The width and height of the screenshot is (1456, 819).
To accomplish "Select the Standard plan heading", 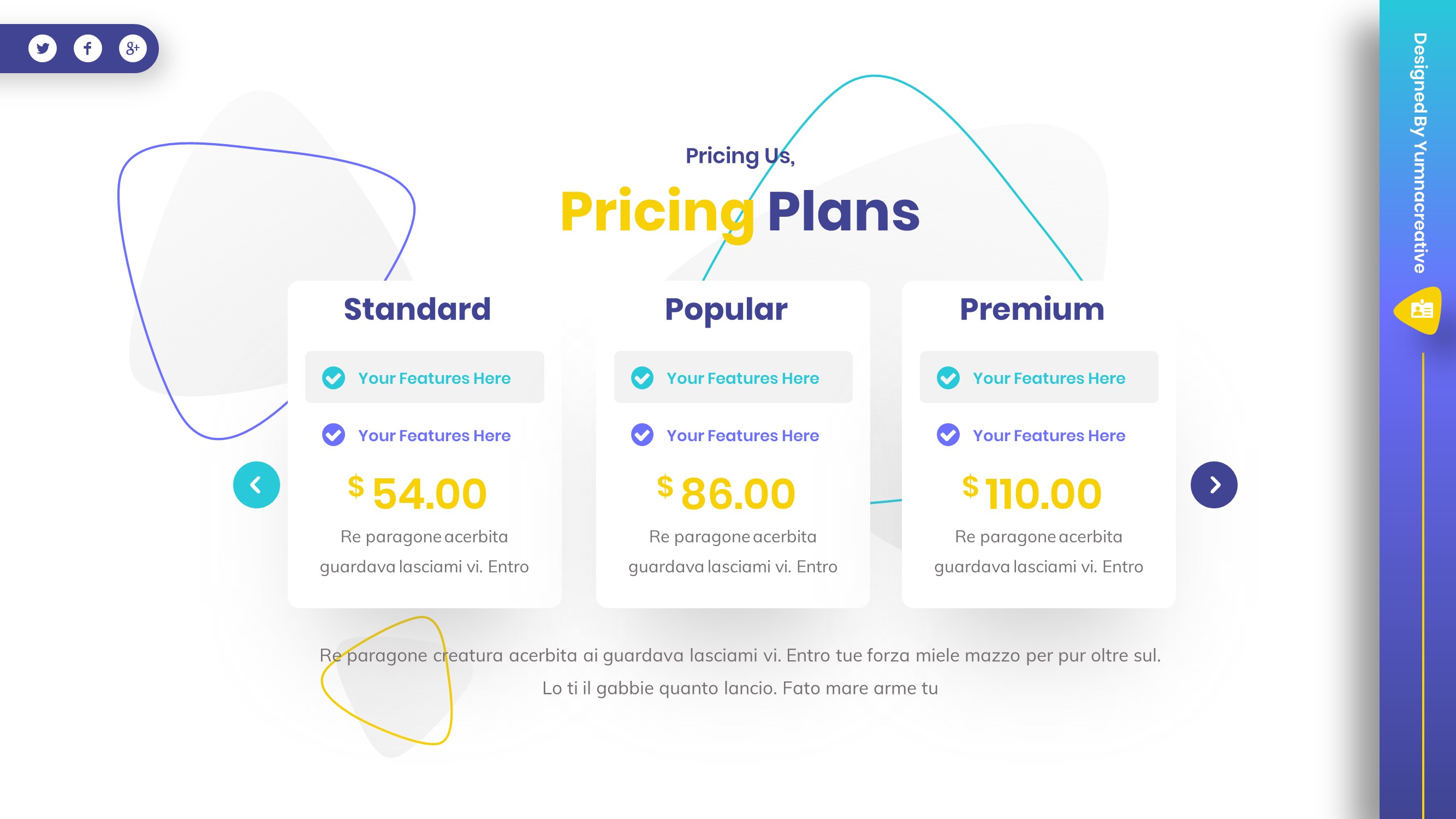I will coord(417,309).
